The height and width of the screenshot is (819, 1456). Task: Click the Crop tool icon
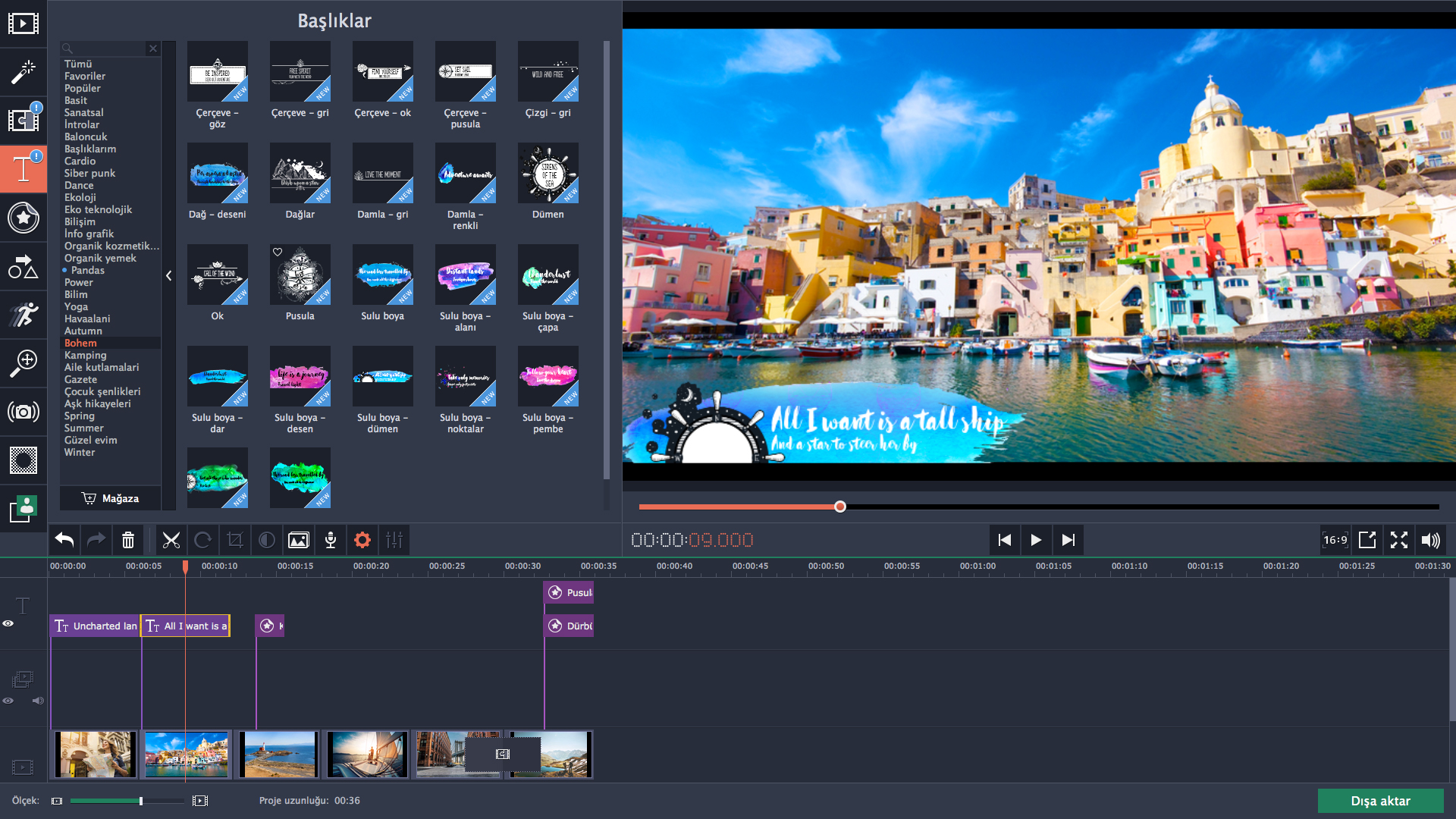pyautogui.click(x=235, y=540)
